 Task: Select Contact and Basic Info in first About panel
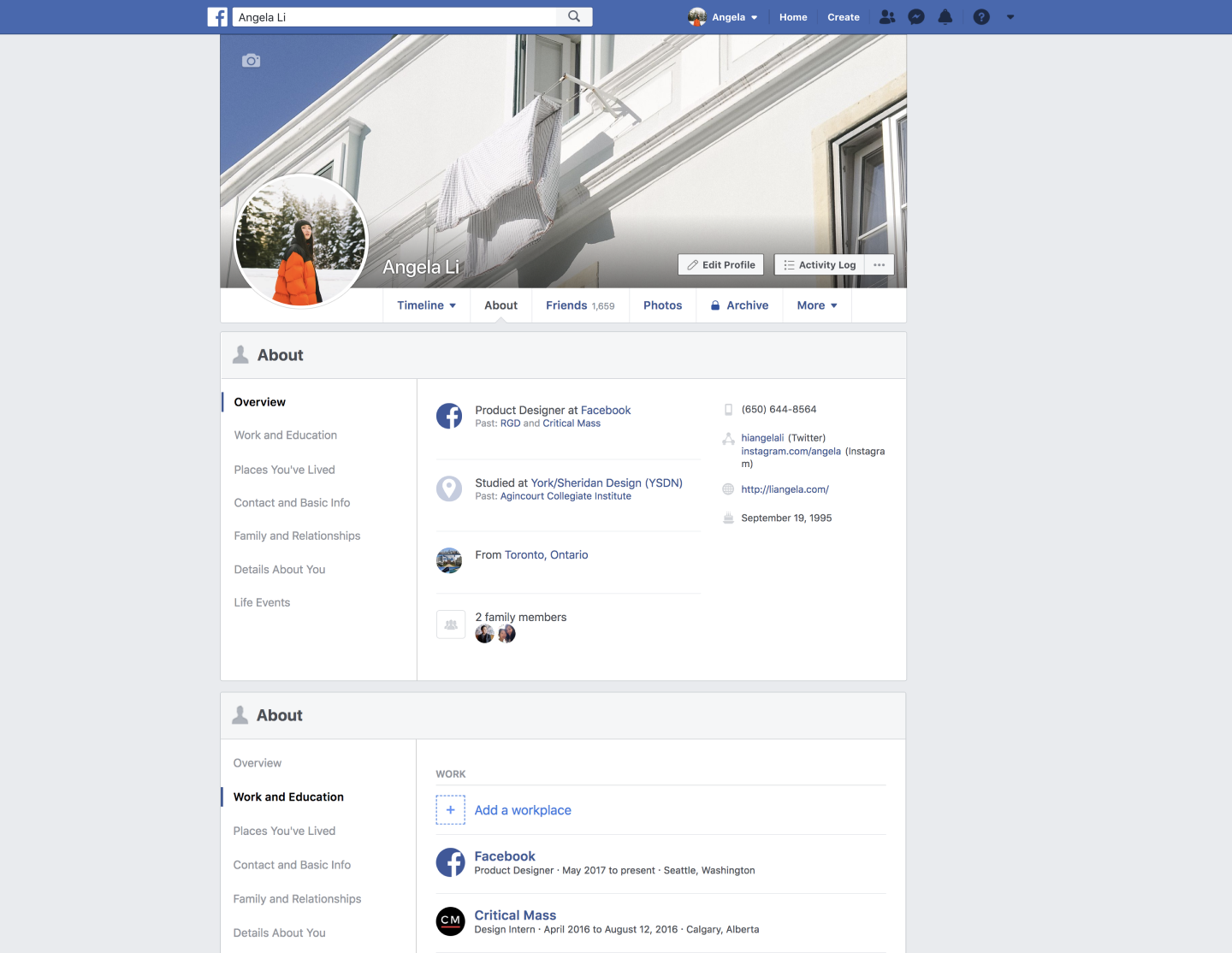click(293, 503)
